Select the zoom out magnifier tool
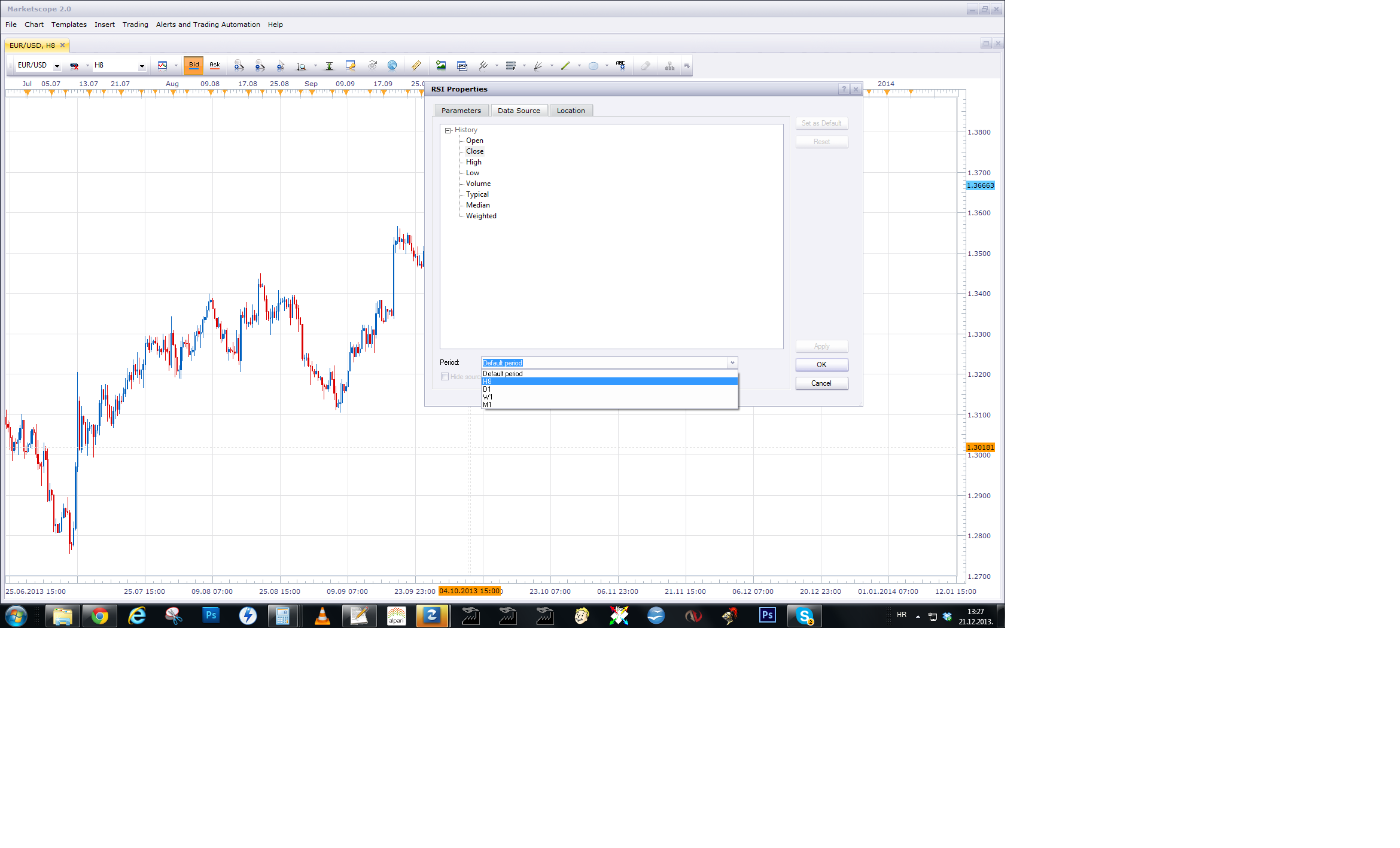The height and width of the screenshot is (848, 1400). (260, 66)
